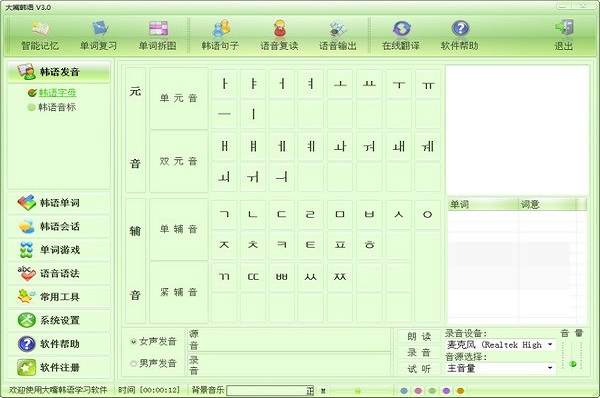Click the consonant ㅎ letter cell
The height and width of the screenshot is (398, 600).
(369, 245)
